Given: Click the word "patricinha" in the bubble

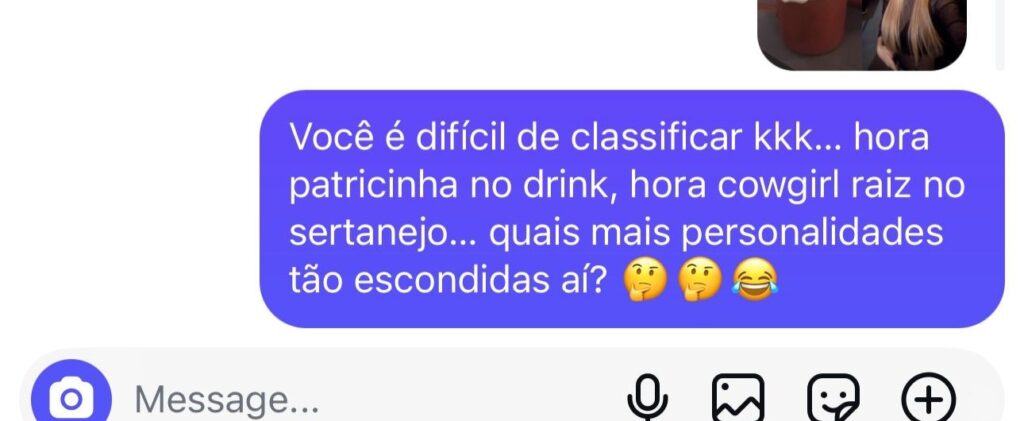Looking at the screenshot, I should 373,186.
